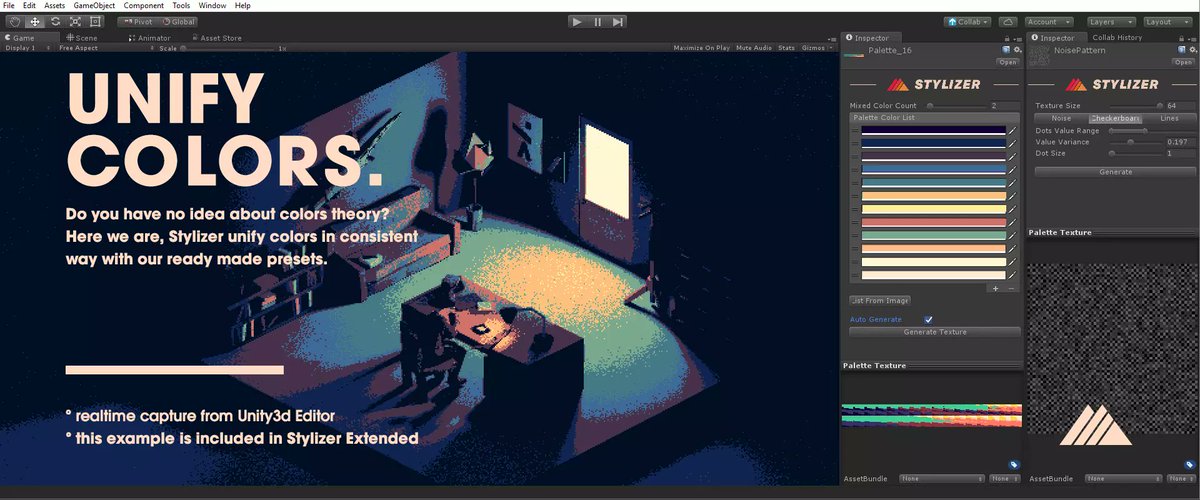Viewport: 1200px width, 500px height.
Task: Open the Account dropdown
Action: point(1049,21)
